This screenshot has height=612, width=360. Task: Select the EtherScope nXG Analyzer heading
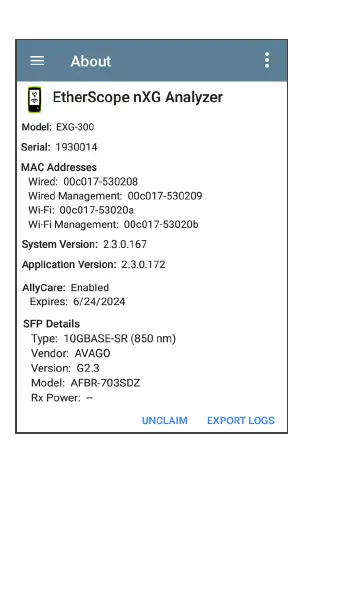137,97
